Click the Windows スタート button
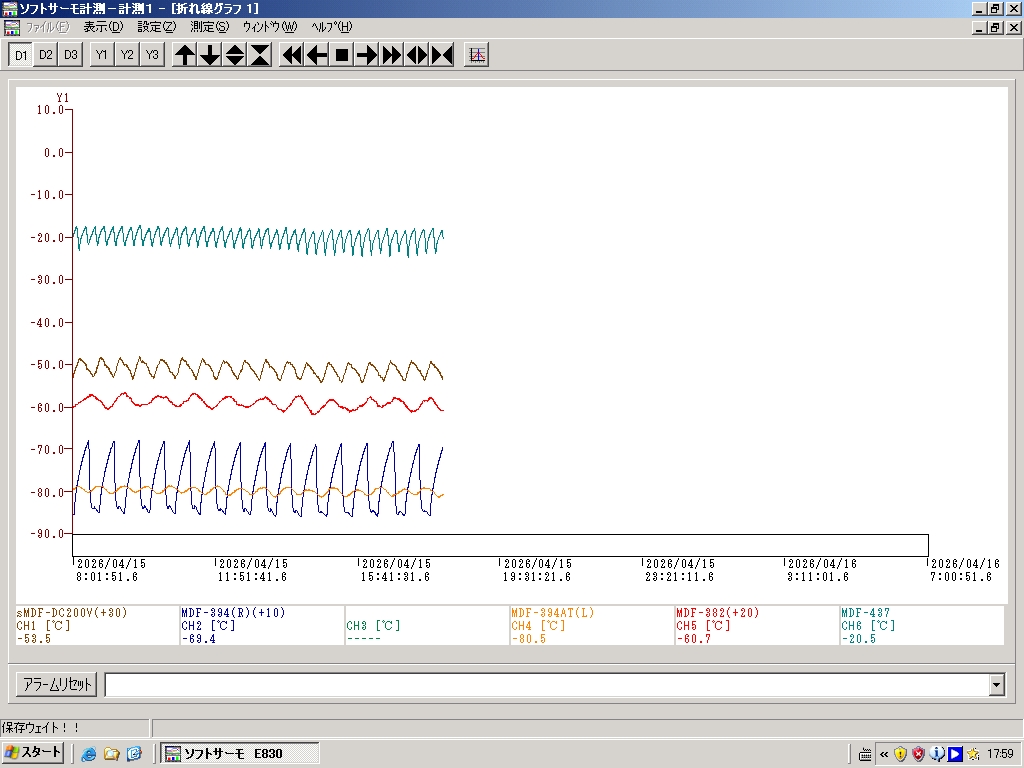This screenshot has width=1024, height=768. 34,753
